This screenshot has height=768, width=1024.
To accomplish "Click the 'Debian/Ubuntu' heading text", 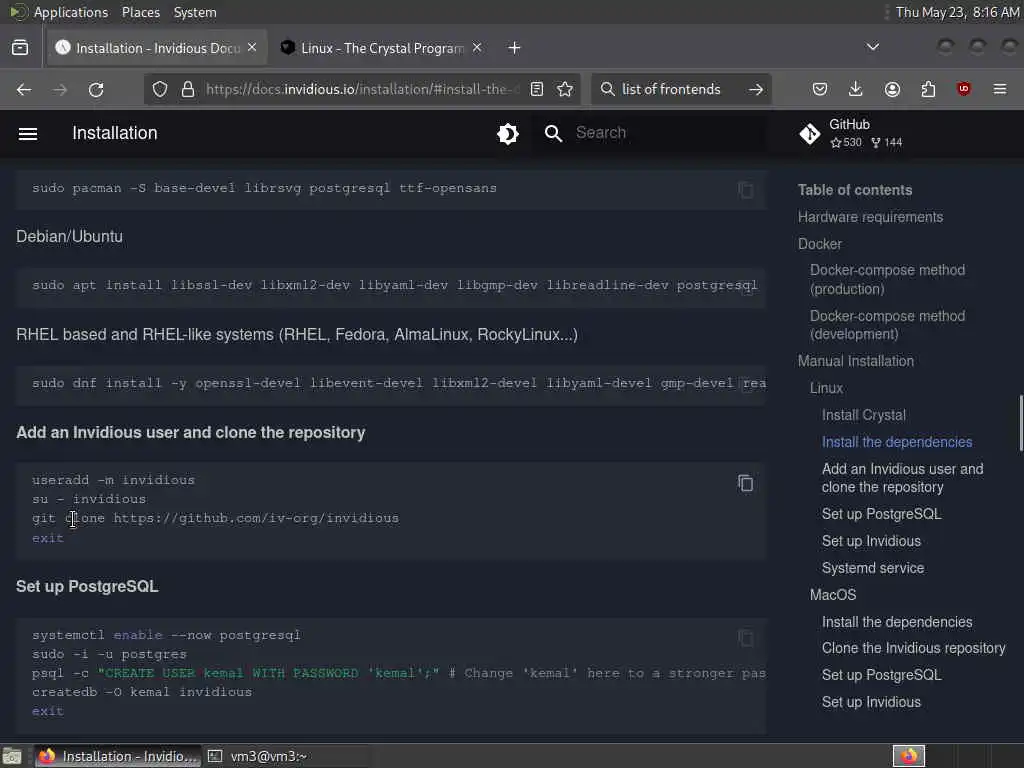I will (69, 236).
